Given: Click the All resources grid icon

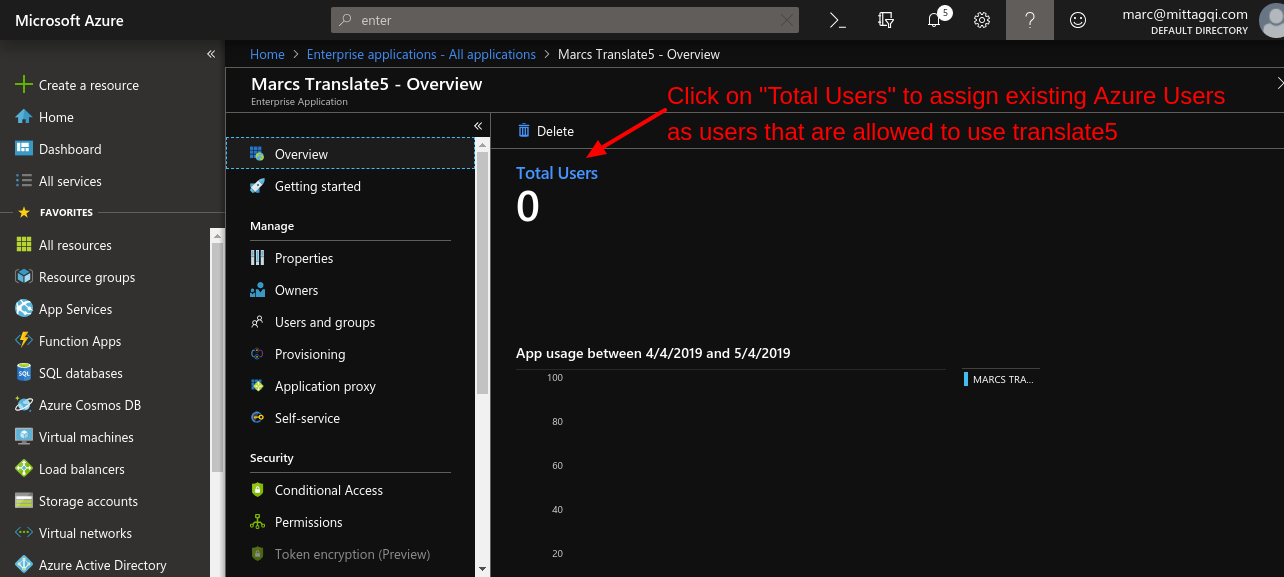Looking at the screenshot, I should point(24,245).
